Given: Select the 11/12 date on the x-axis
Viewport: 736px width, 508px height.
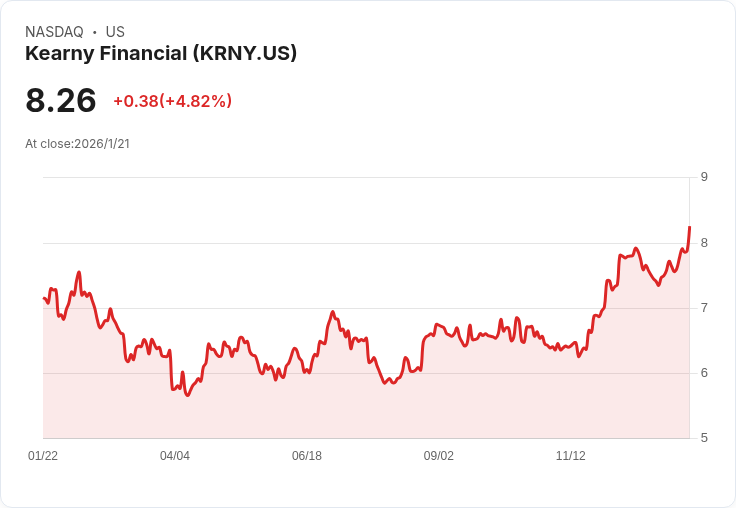Looking at the screenshot, I should pos(571,456).
